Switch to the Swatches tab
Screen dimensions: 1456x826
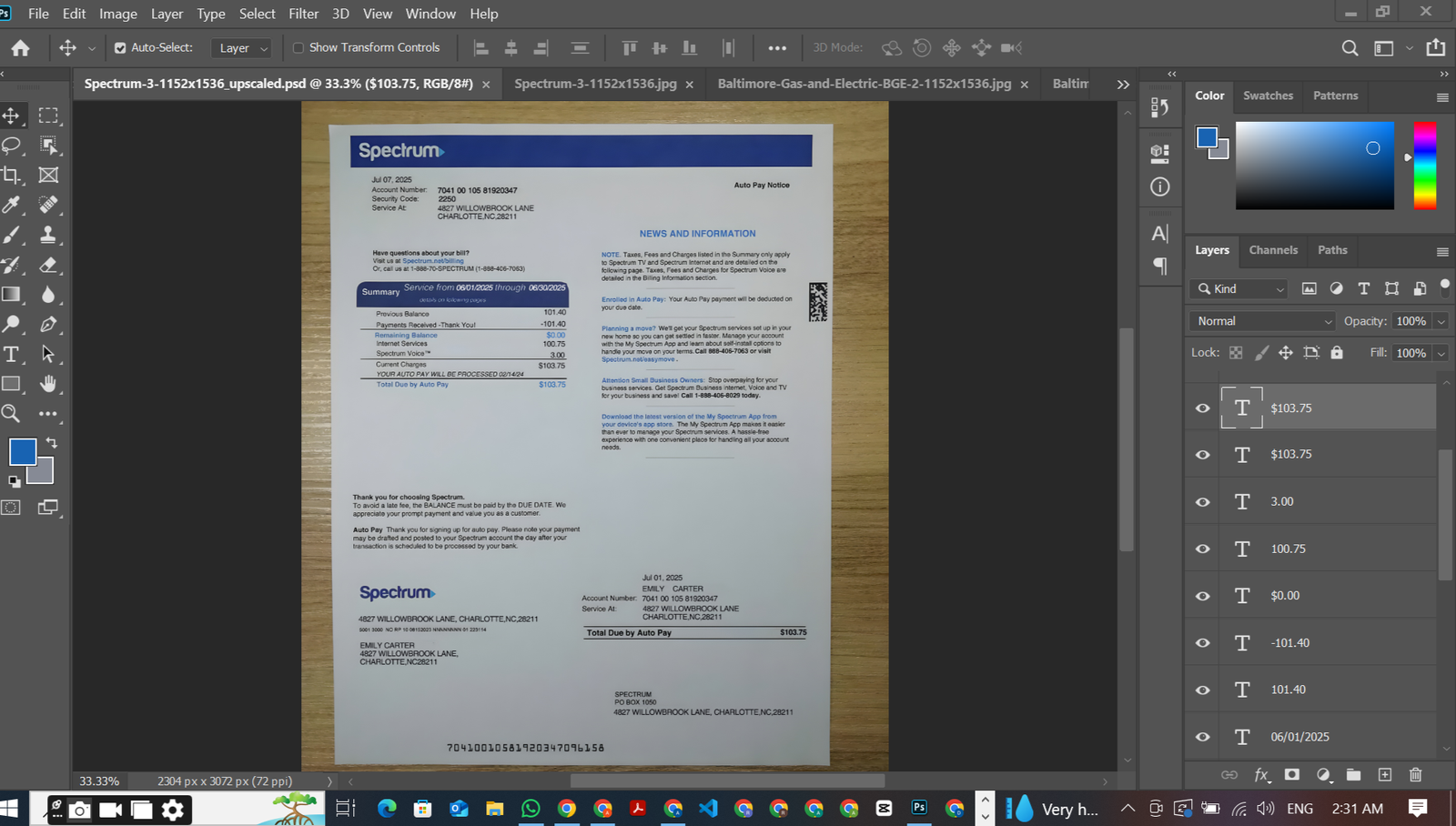[x=1268, y=96]
